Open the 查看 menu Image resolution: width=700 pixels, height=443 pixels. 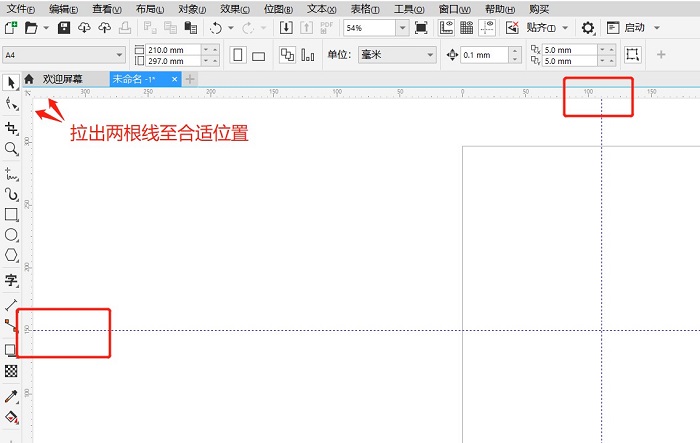coord(107,9)
